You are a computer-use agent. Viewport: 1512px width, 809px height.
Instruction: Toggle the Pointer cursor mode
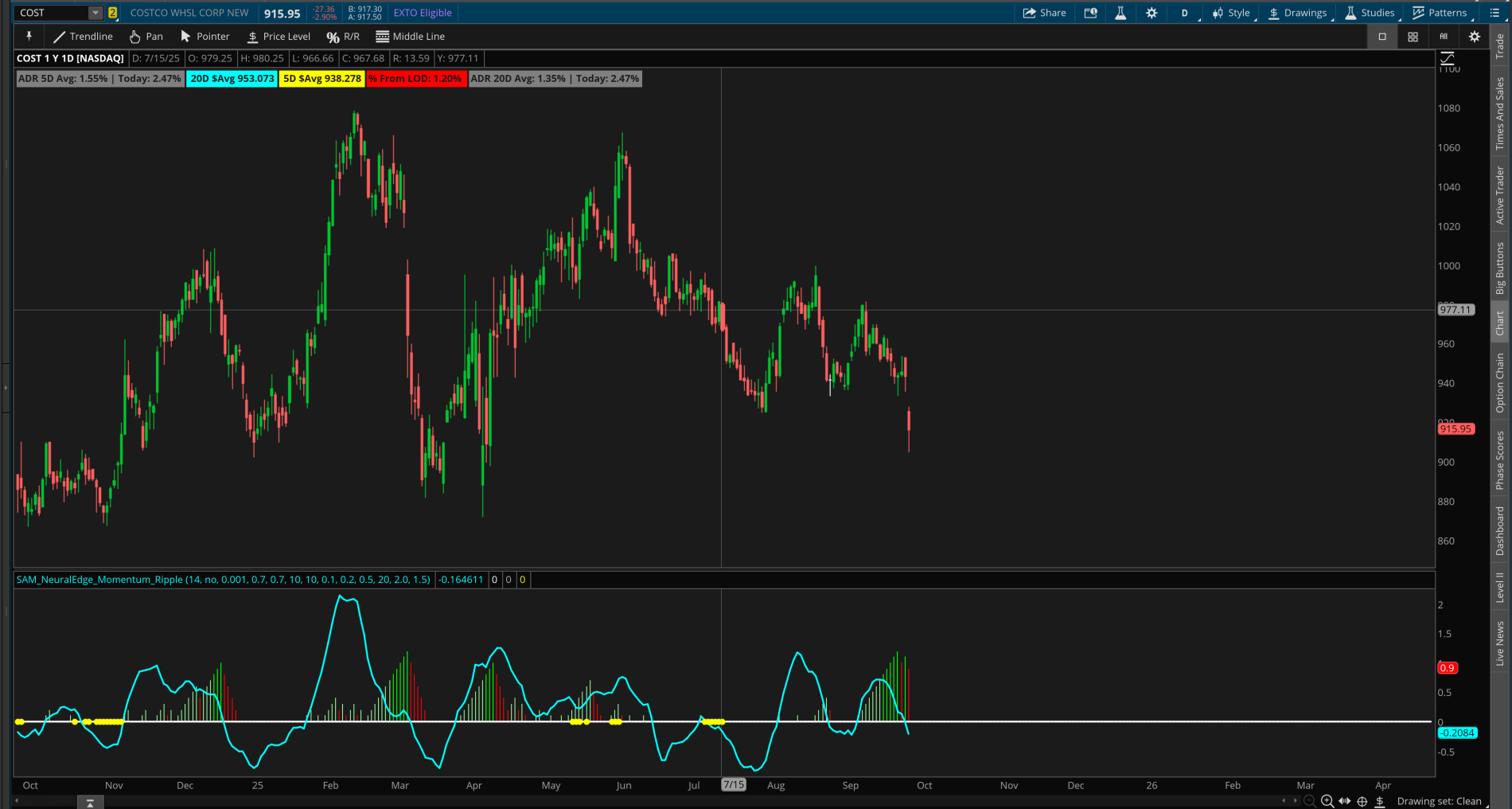click(205, 37)
